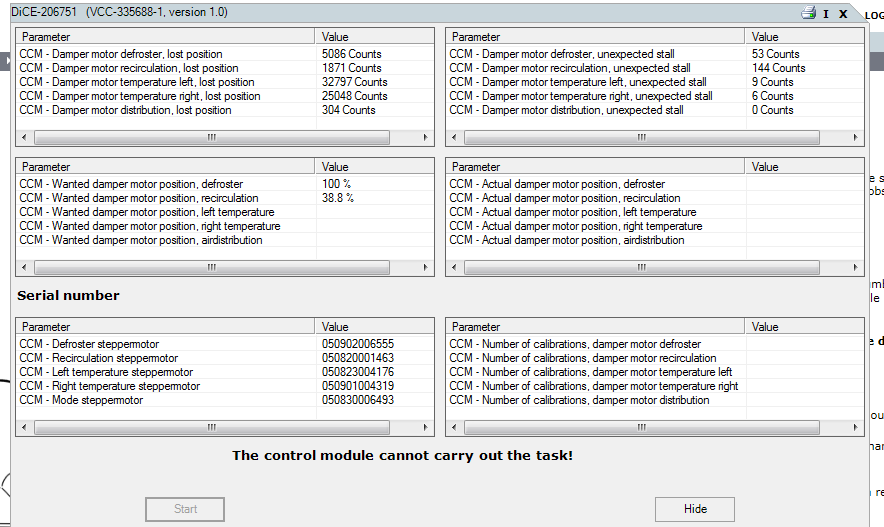Screen dimensions: 884x527
Task: Click Value column header in unexpected stall table
Action: click(765, 37)
